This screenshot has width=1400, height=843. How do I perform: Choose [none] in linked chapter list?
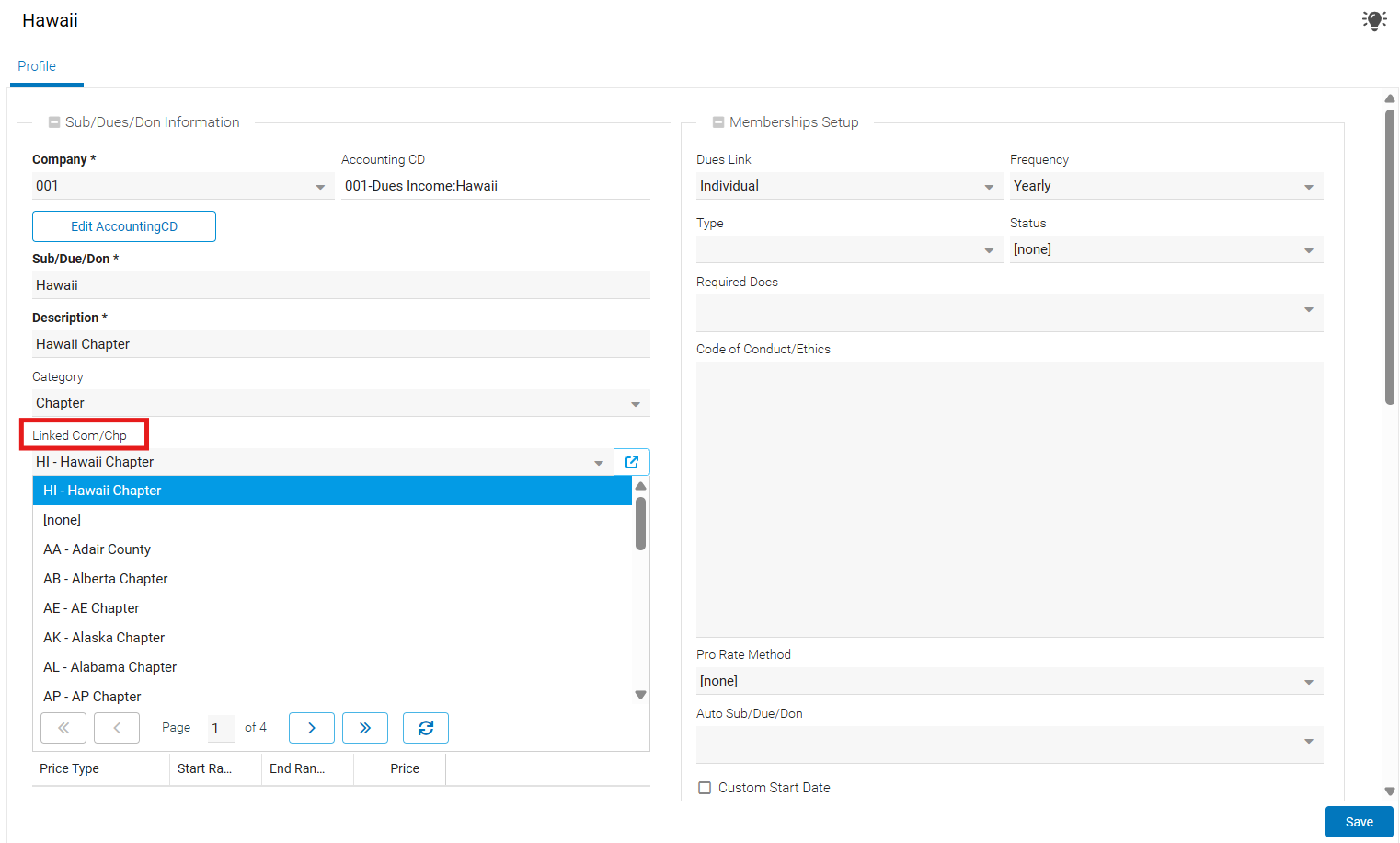click(x=63, y=520)
